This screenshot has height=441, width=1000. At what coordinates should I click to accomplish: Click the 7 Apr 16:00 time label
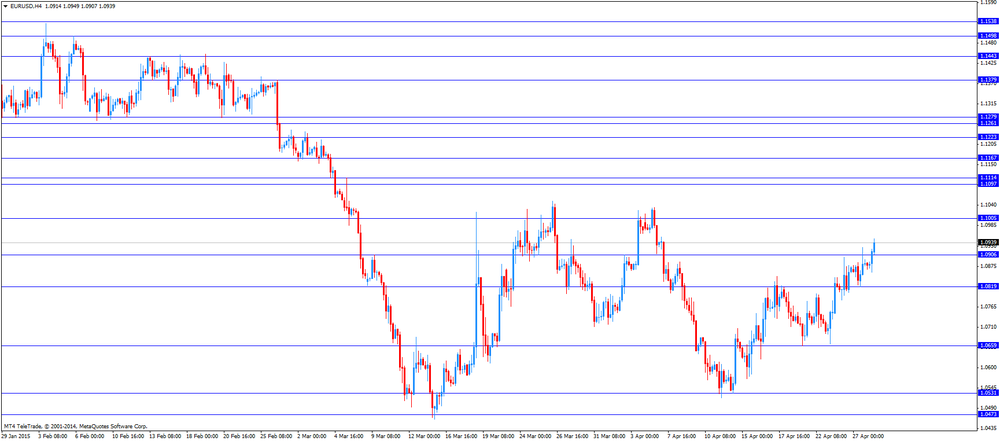coord(683,436)
